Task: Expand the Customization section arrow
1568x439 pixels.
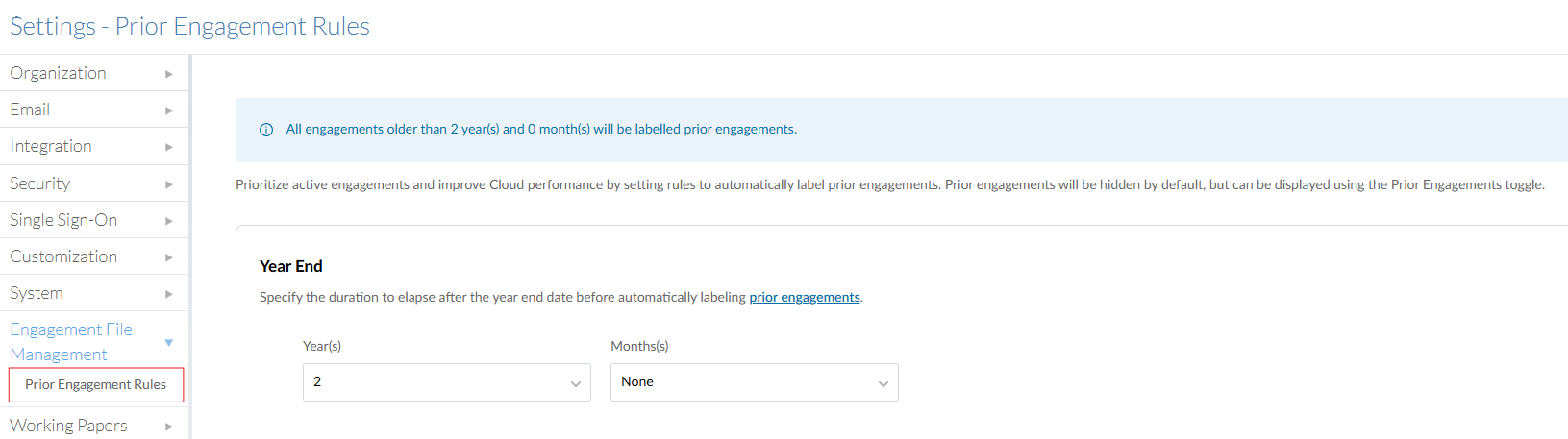Action: (169, 257)
